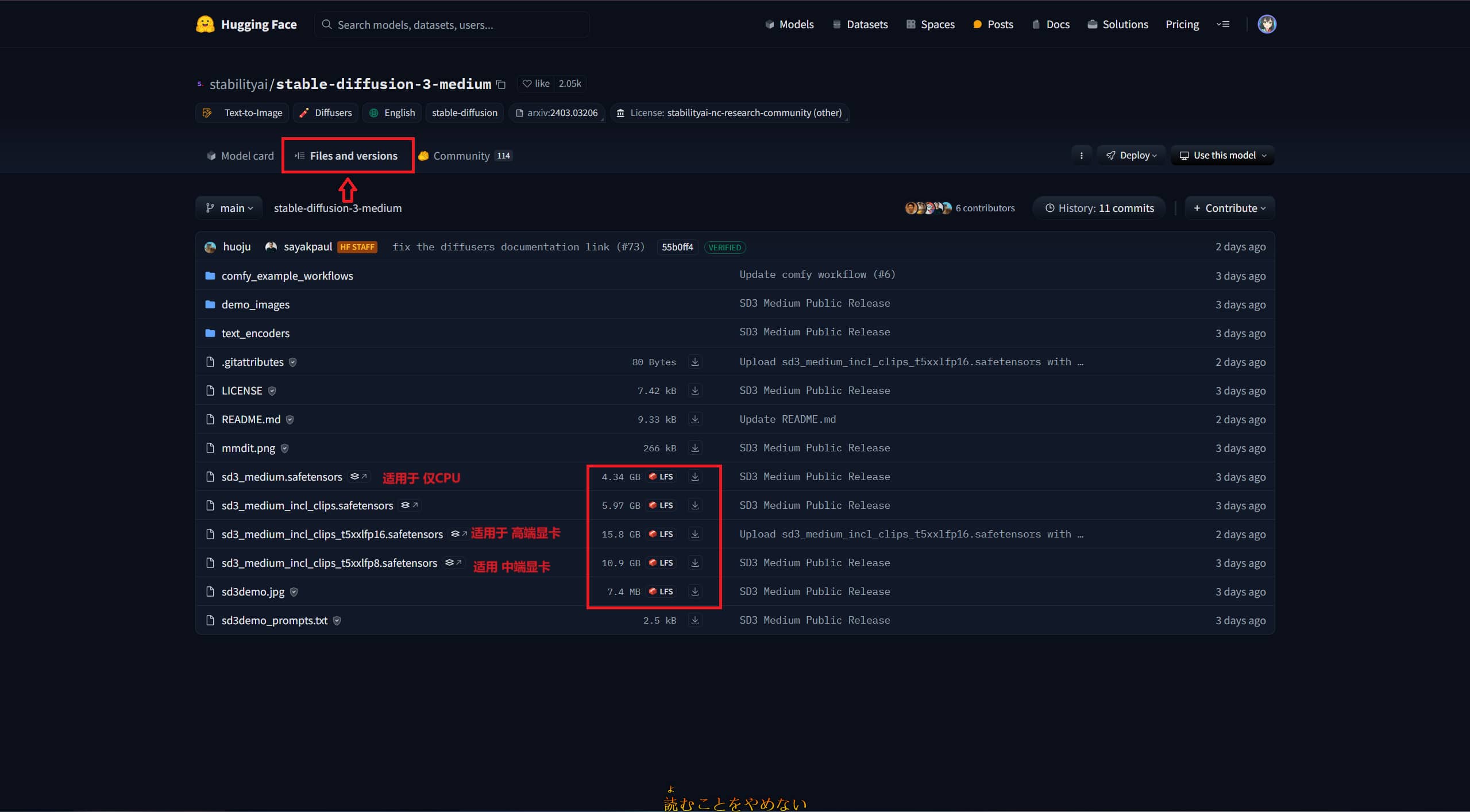Open Docs in the top navigation
The width and height of the screenshot is (1470, 812).
click(1051, 24)
